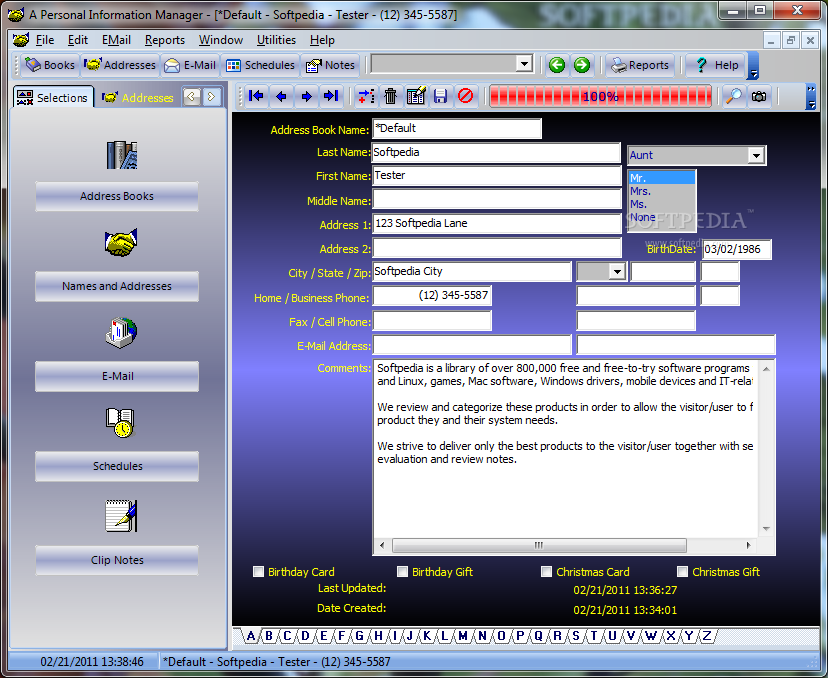The height and width of the screenshot is (678, 828).
Task: Open the State dropdown arrow
Action: (x=617, y=271)
